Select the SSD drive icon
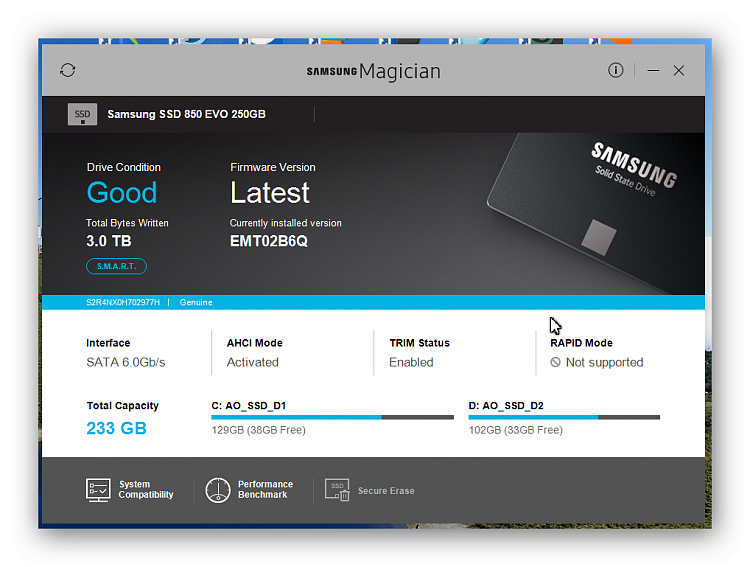Viewport: 750px width, 567px height. pos(82,114)
